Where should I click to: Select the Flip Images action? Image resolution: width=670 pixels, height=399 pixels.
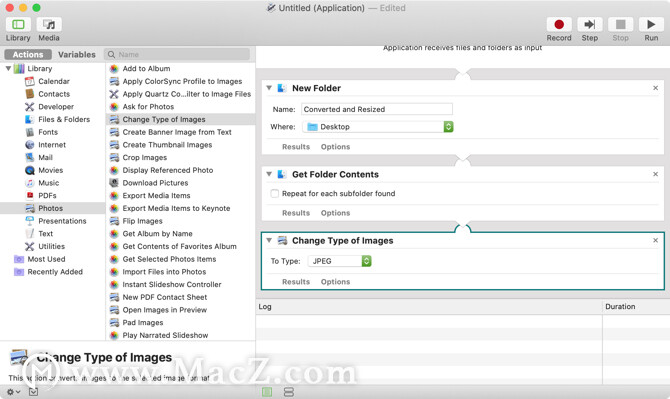[x=142, y=221]
